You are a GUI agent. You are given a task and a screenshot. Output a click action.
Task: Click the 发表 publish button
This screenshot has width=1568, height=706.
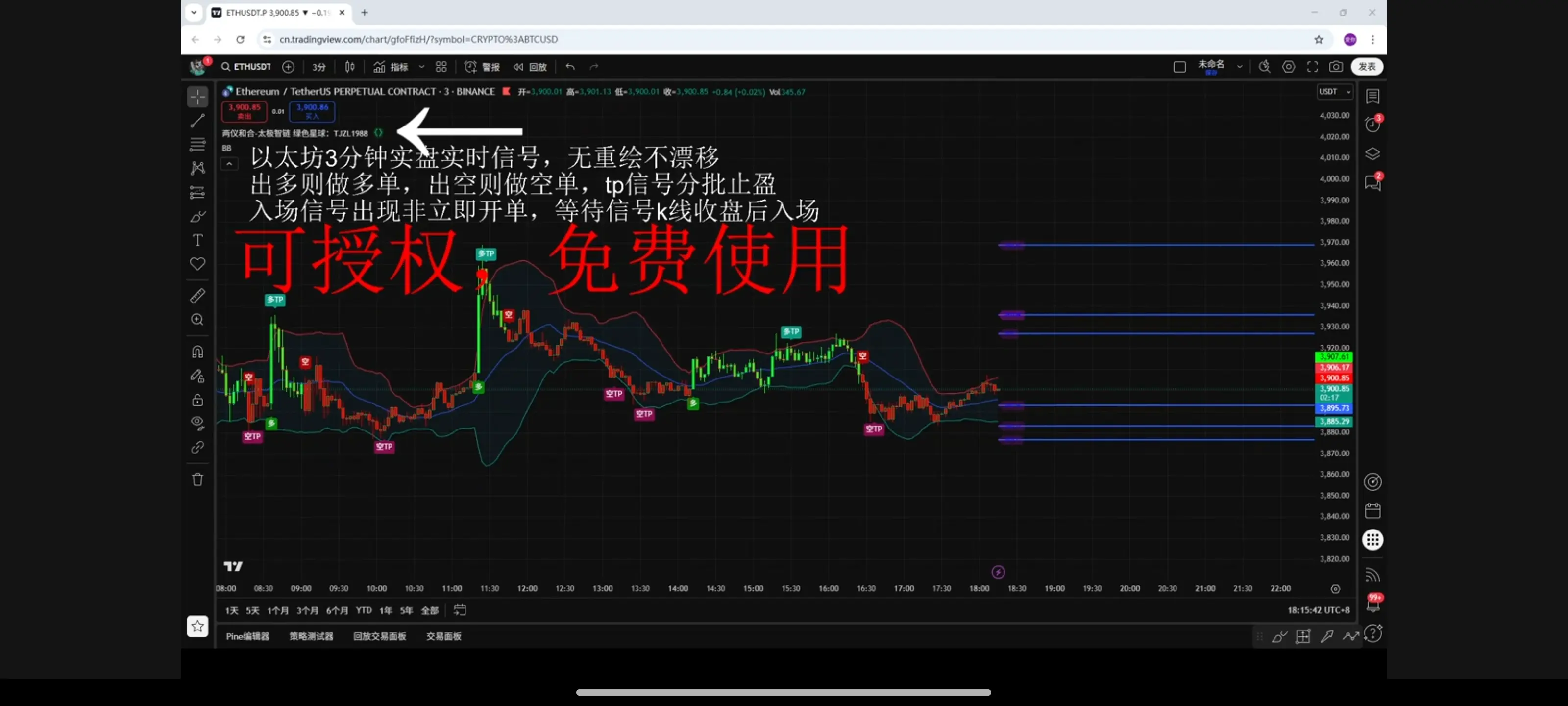1367,67
